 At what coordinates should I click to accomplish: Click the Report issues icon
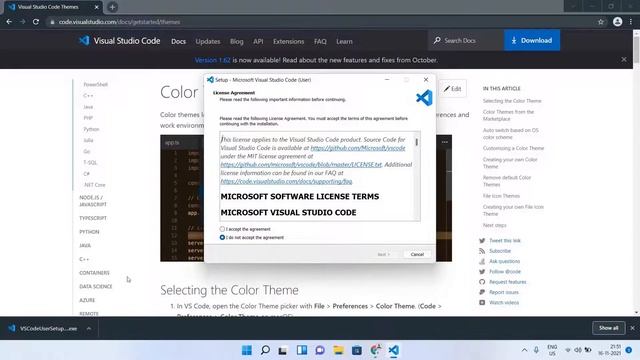pyautogui.click(x=482, y=292)
